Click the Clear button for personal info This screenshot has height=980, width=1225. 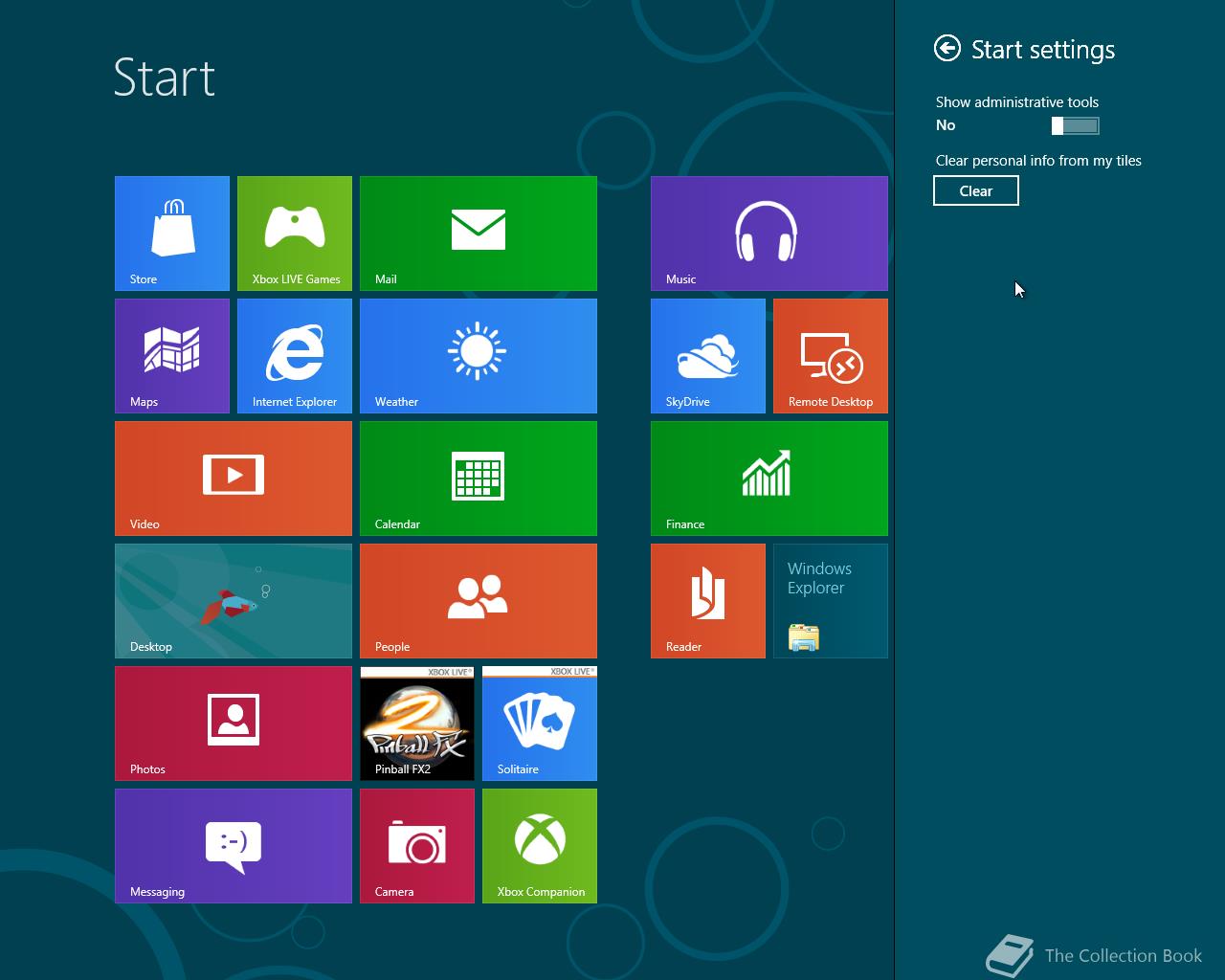click(976, 190)
